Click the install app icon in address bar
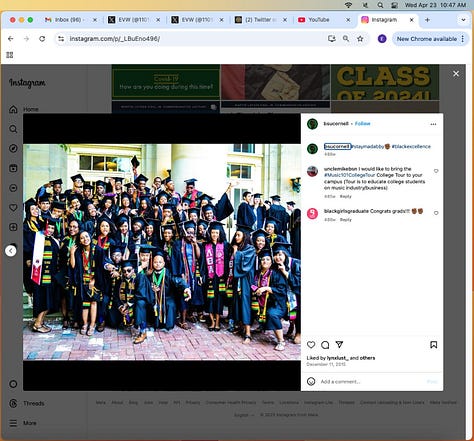Viewport: 474px width, 441px height. (332, 39)
